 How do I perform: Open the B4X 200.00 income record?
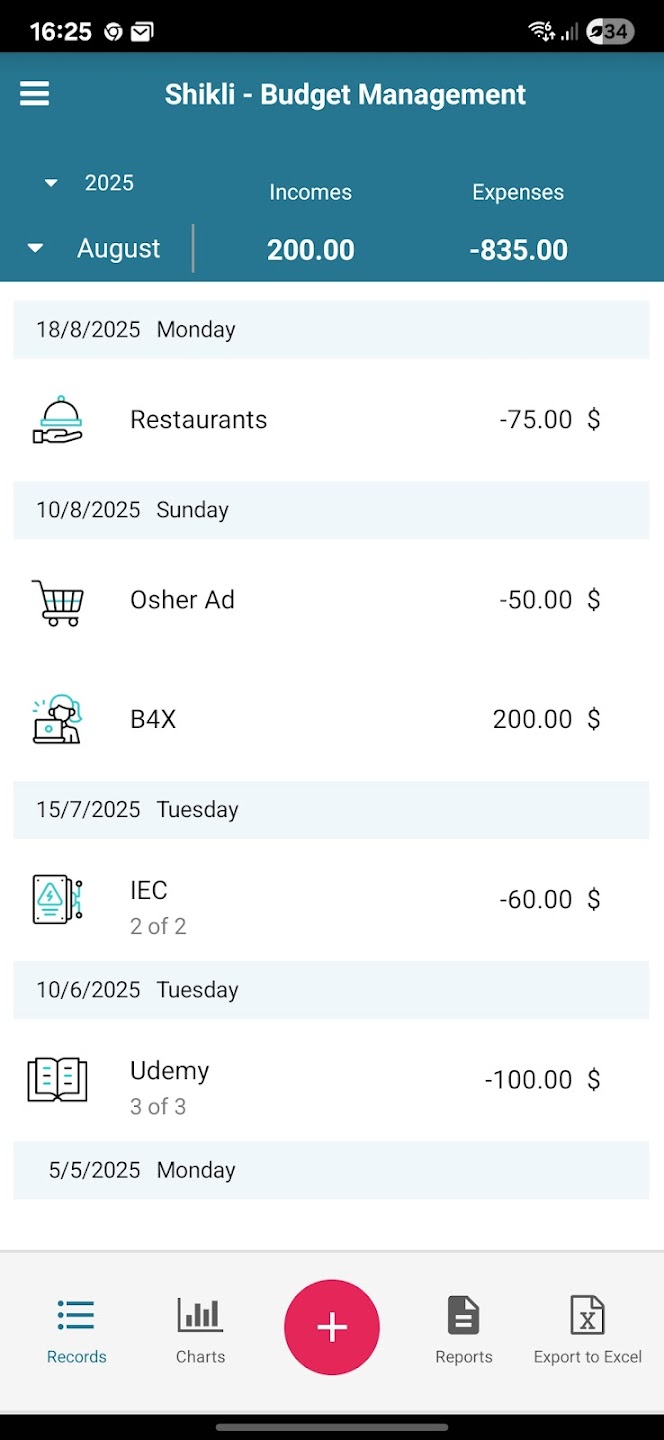pyautogui.click(x=330, y=719)
